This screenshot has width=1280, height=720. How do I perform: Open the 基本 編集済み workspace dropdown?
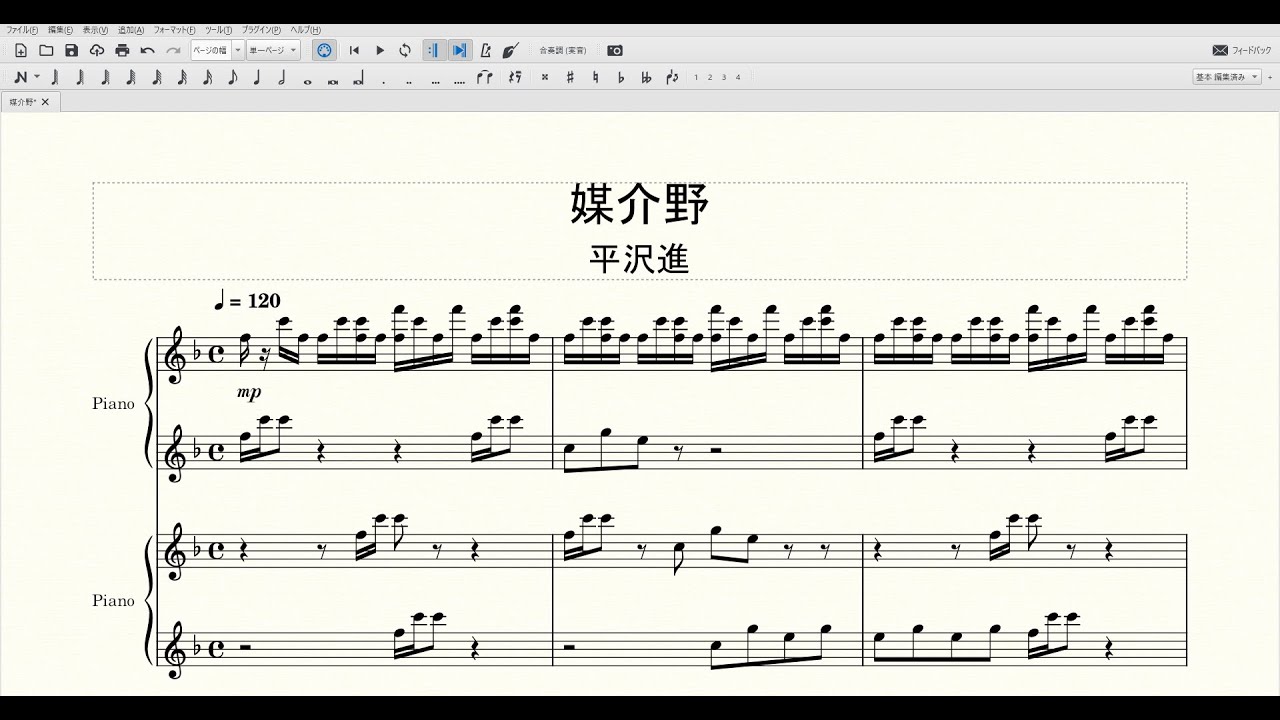click(1227, 77)
